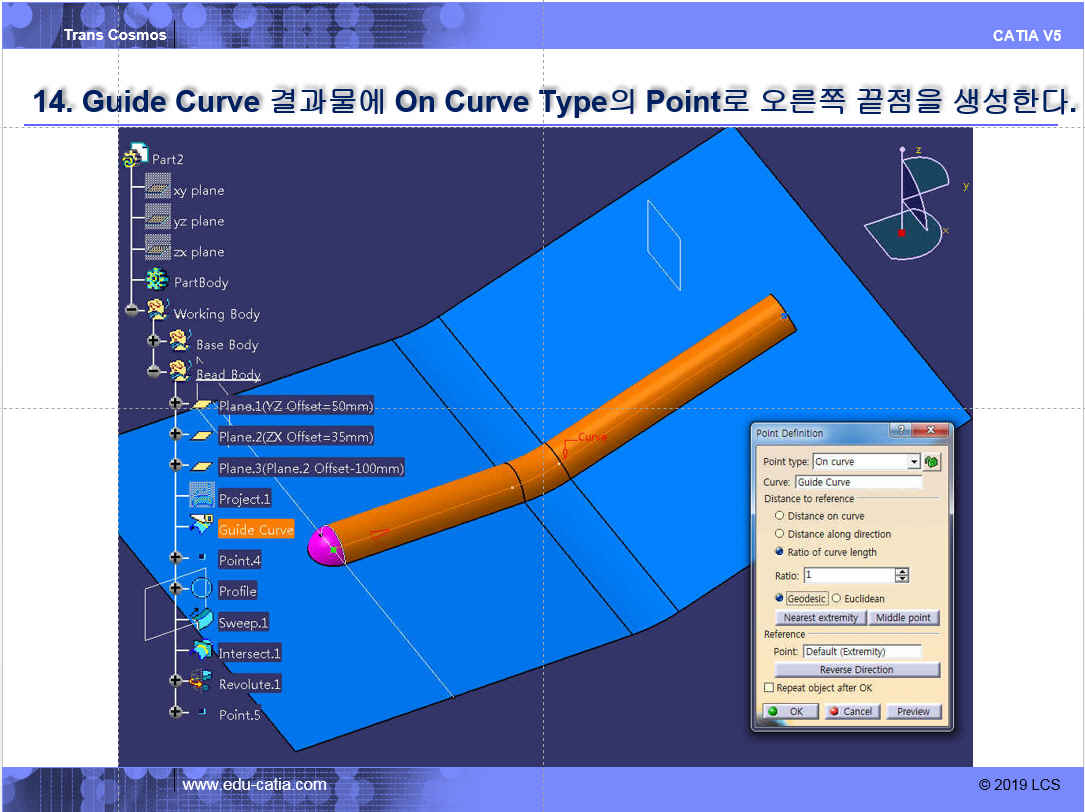The width and height of the screenshot is (1085, 812).
Task: Click the Curve input field
Action: pos(857,482)
